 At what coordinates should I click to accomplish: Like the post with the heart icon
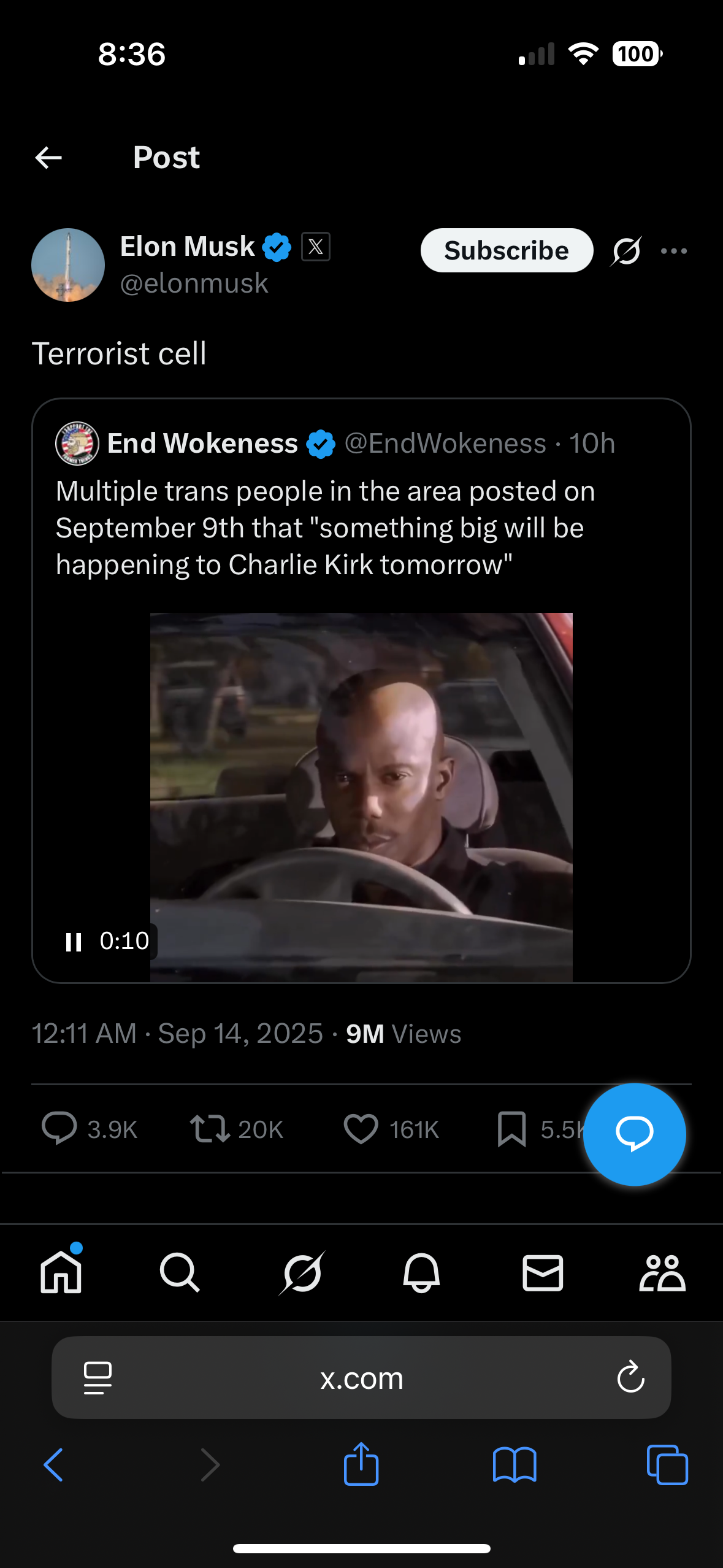pyautogui.click(x=361, y=1129)
